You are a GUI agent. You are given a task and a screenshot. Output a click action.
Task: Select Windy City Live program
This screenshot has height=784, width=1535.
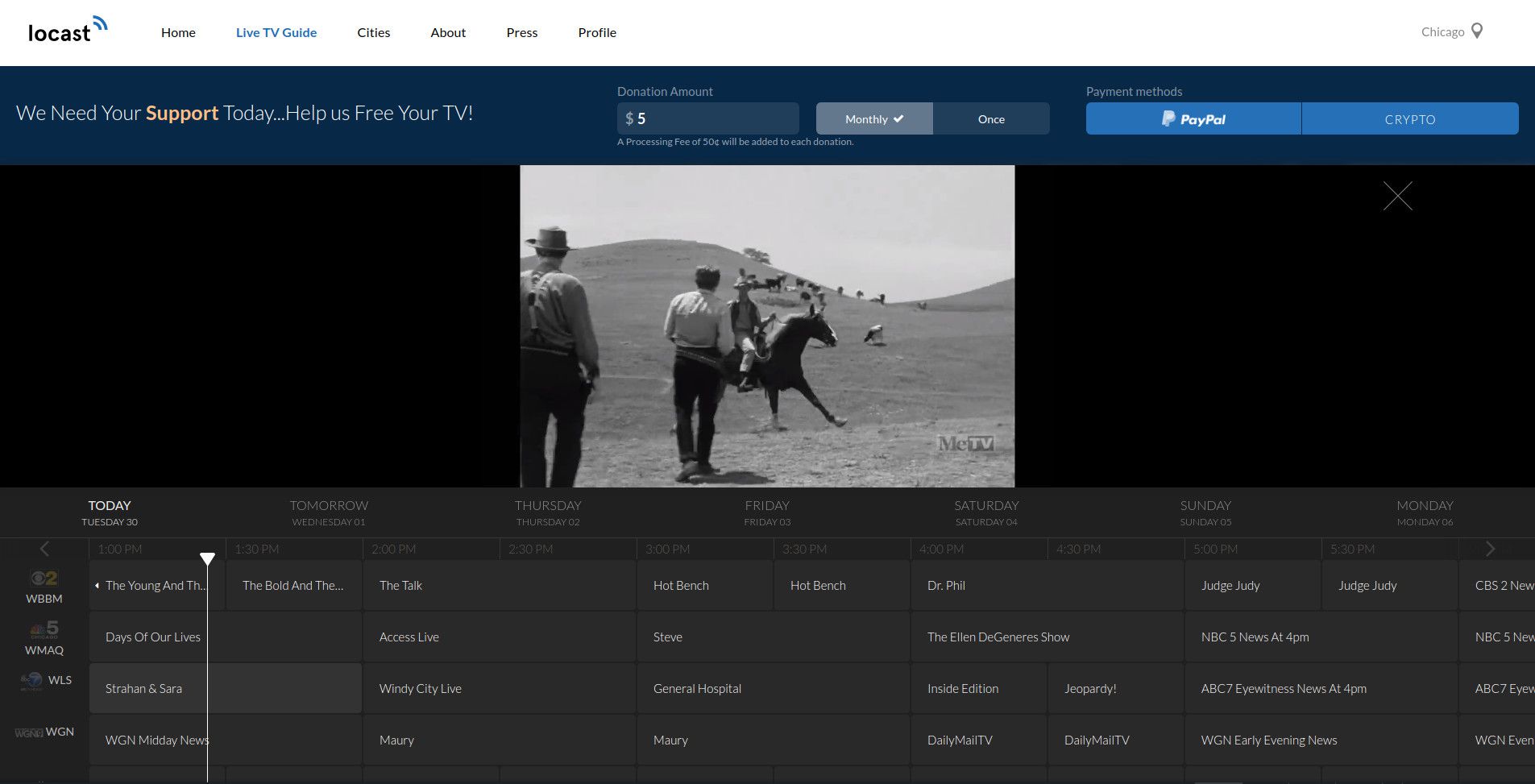click(x=500, y=688)
